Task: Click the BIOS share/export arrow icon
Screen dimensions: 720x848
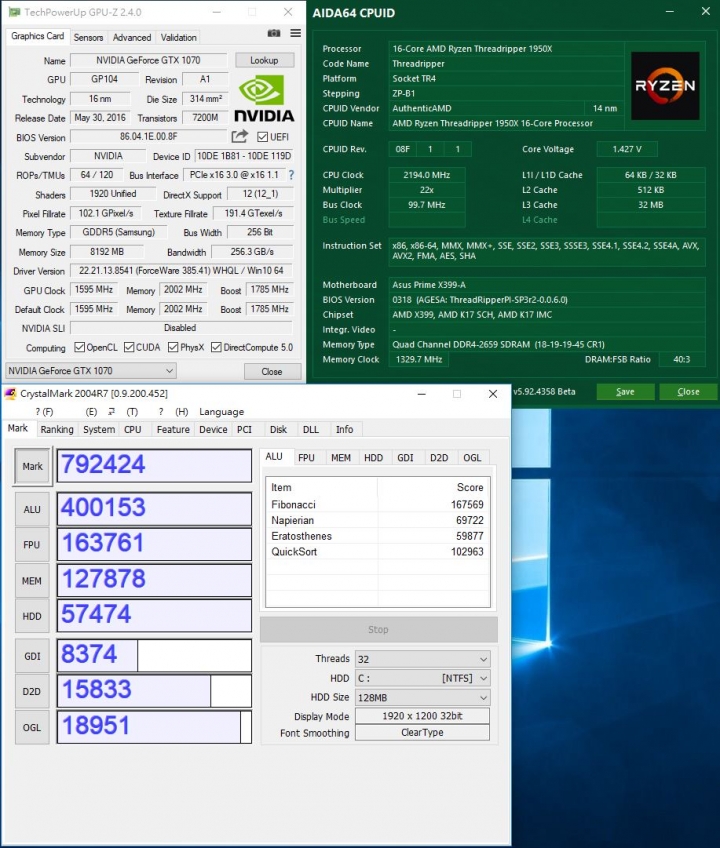Action: pyautogui.click(x=240, y=136)
